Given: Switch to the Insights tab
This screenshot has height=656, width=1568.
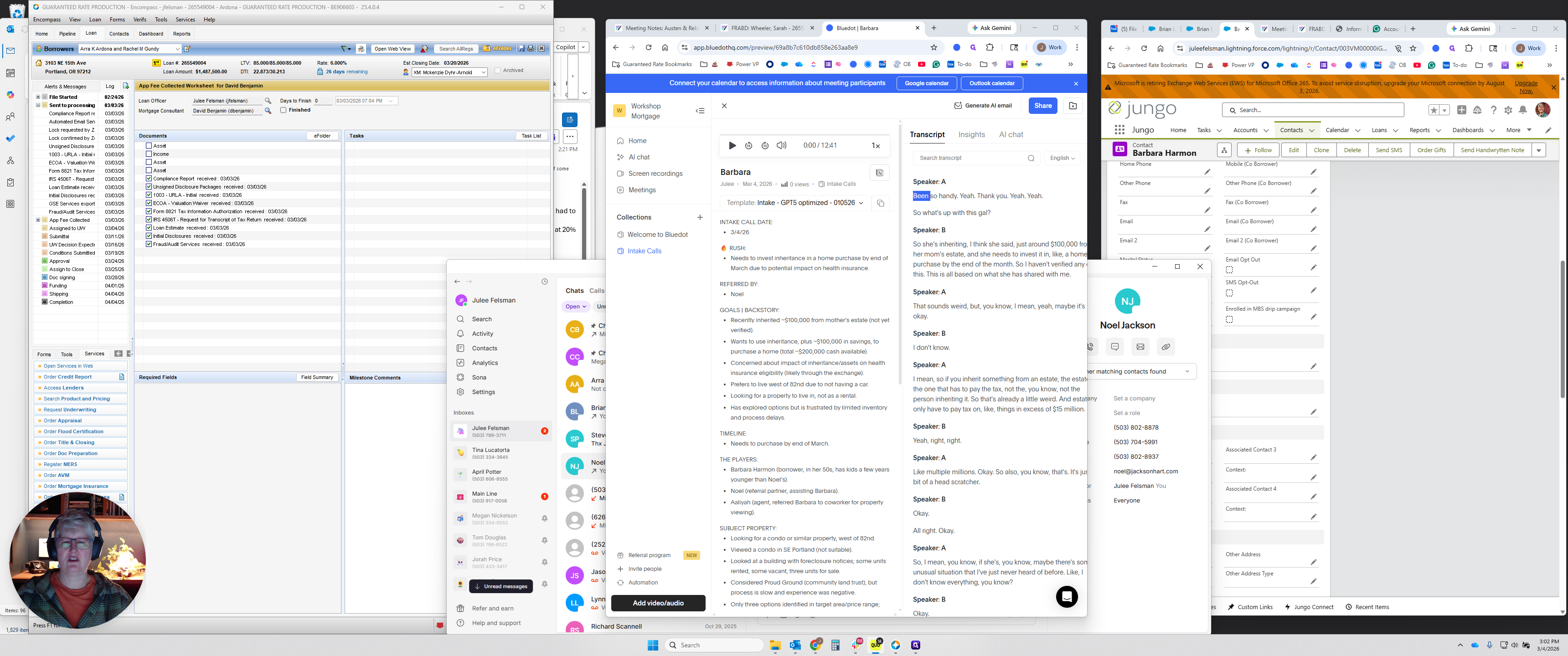Looking at the screenshot, I should 971,134.
